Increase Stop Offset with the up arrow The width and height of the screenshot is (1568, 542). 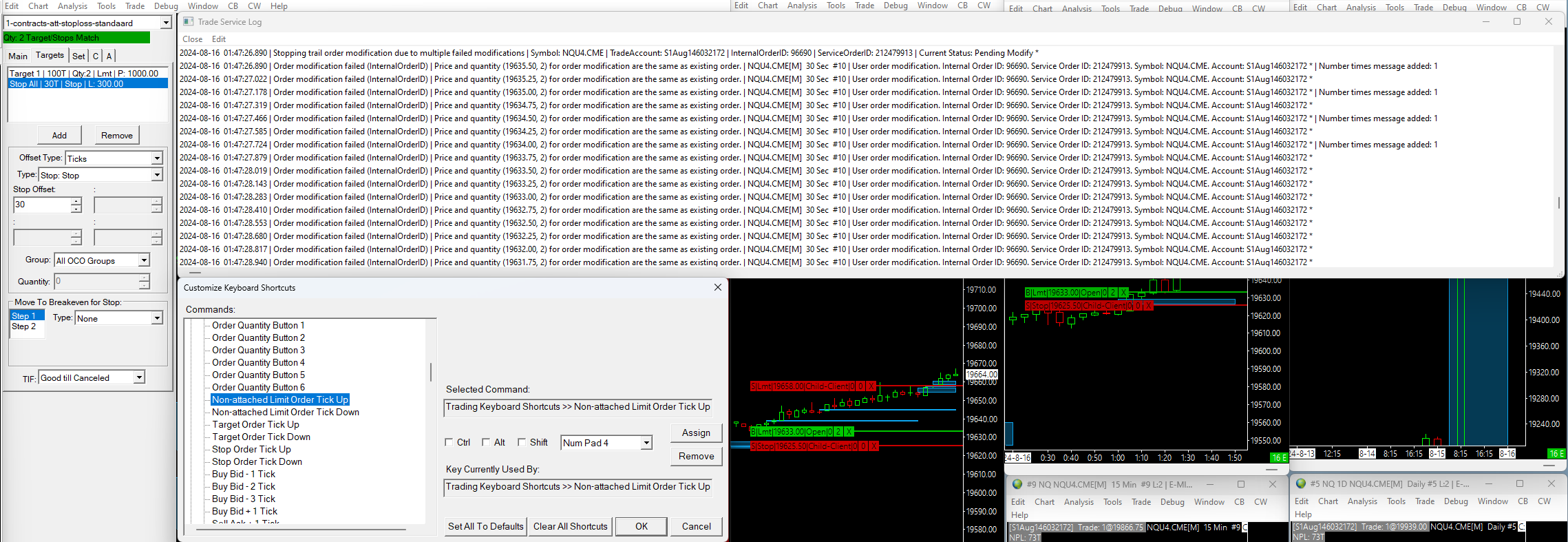[x=76, y=201]
